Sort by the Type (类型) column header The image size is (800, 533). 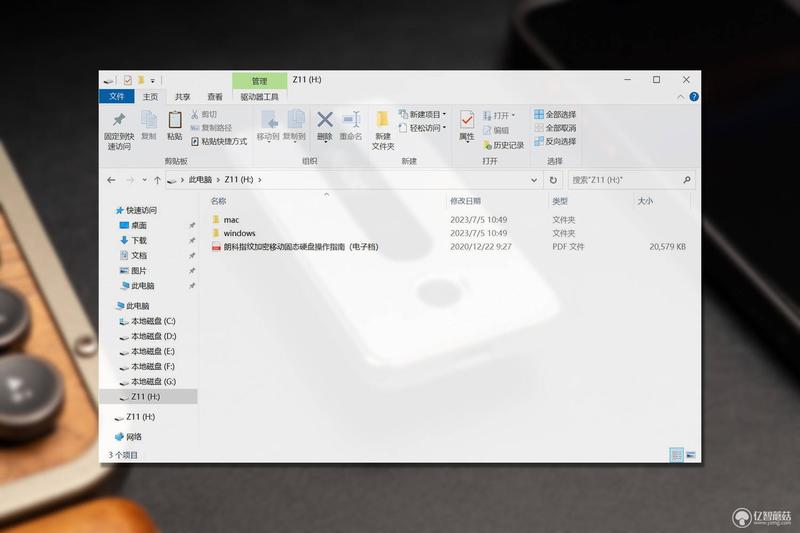click(560, 201)
